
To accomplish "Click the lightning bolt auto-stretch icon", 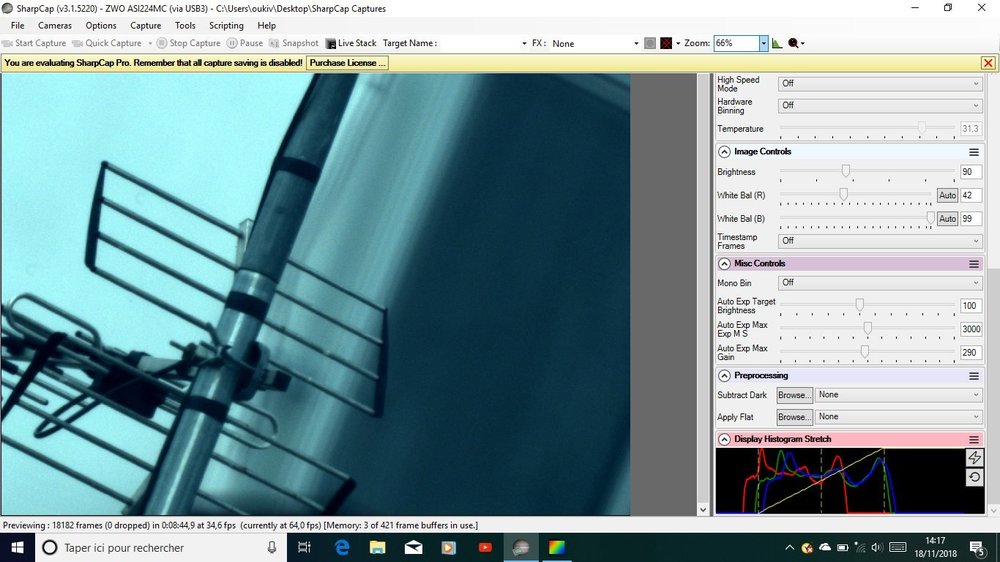I will pyautogui.click(x=974, y=457).
